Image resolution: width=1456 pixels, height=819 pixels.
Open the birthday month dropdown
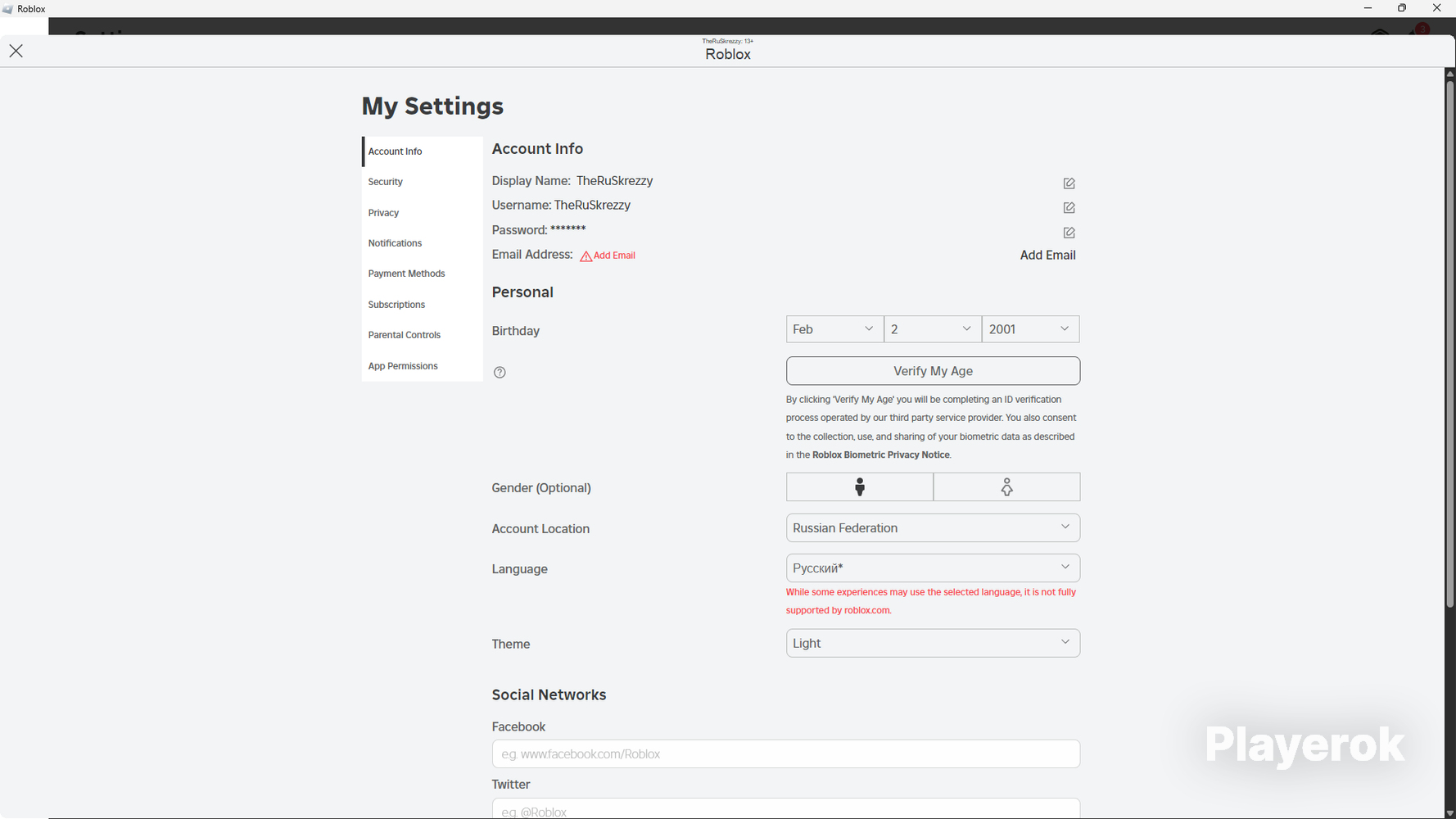[x=834, y=329]
